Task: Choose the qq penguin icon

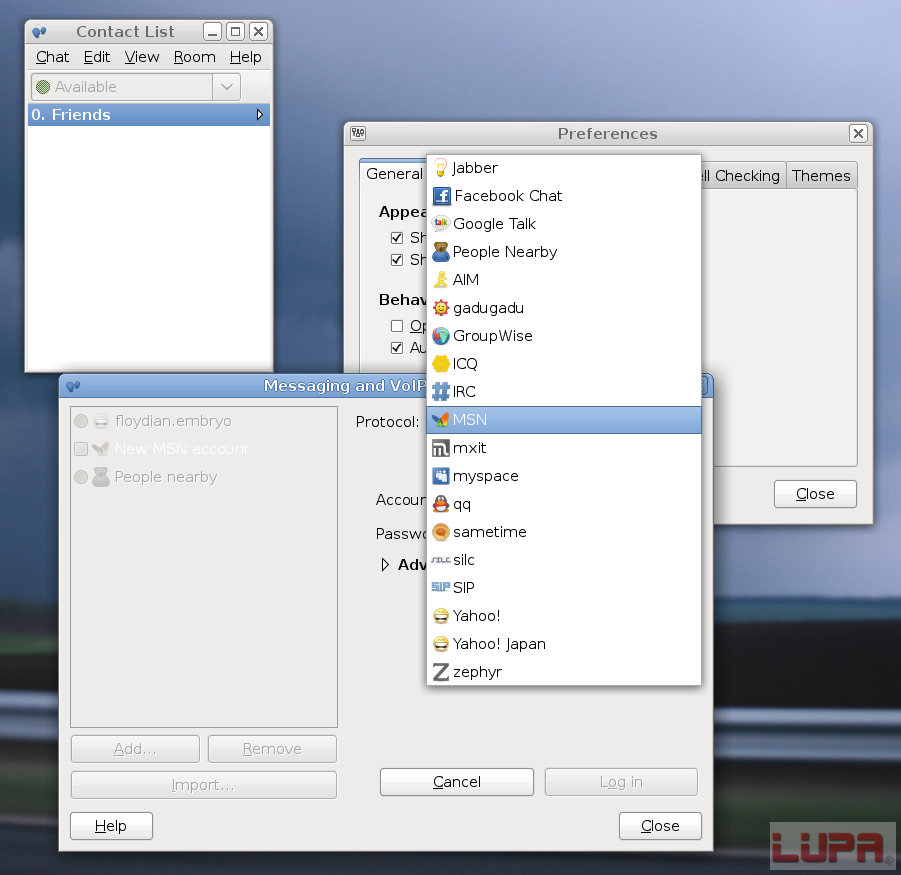Action: [441, 504]
